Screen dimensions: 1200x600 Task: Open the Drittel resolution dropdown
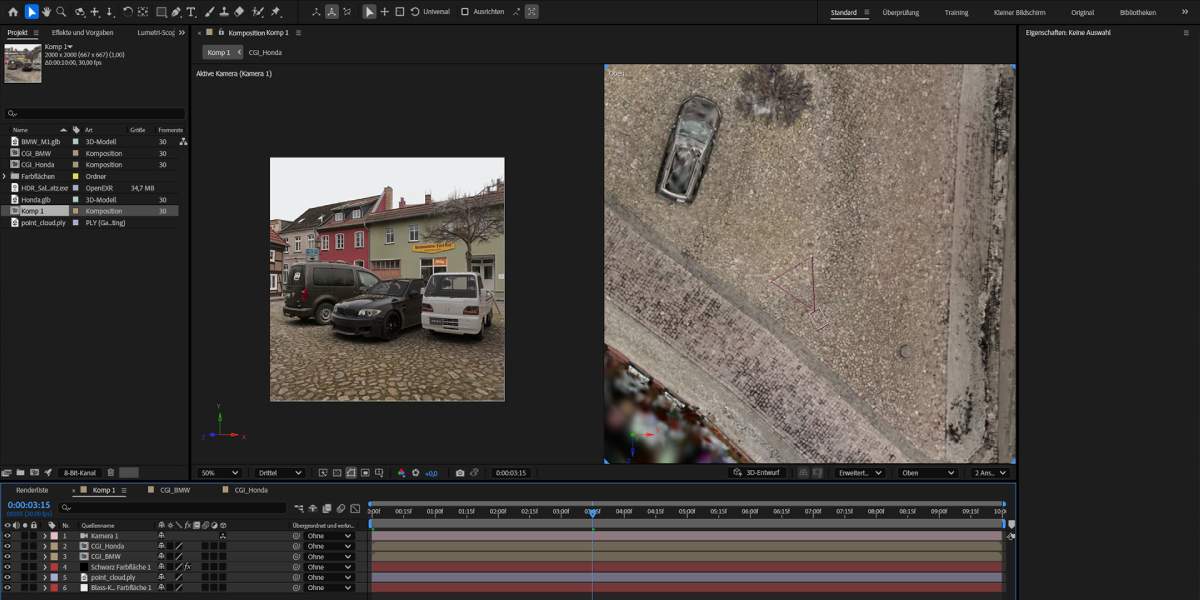(x=280, y=473)
